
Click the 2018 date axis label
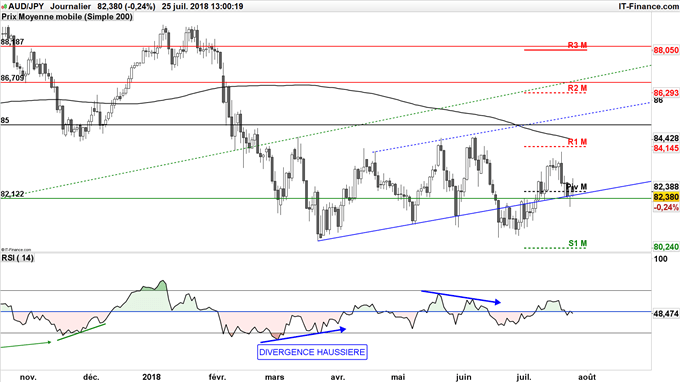click(x=152, y=377)
